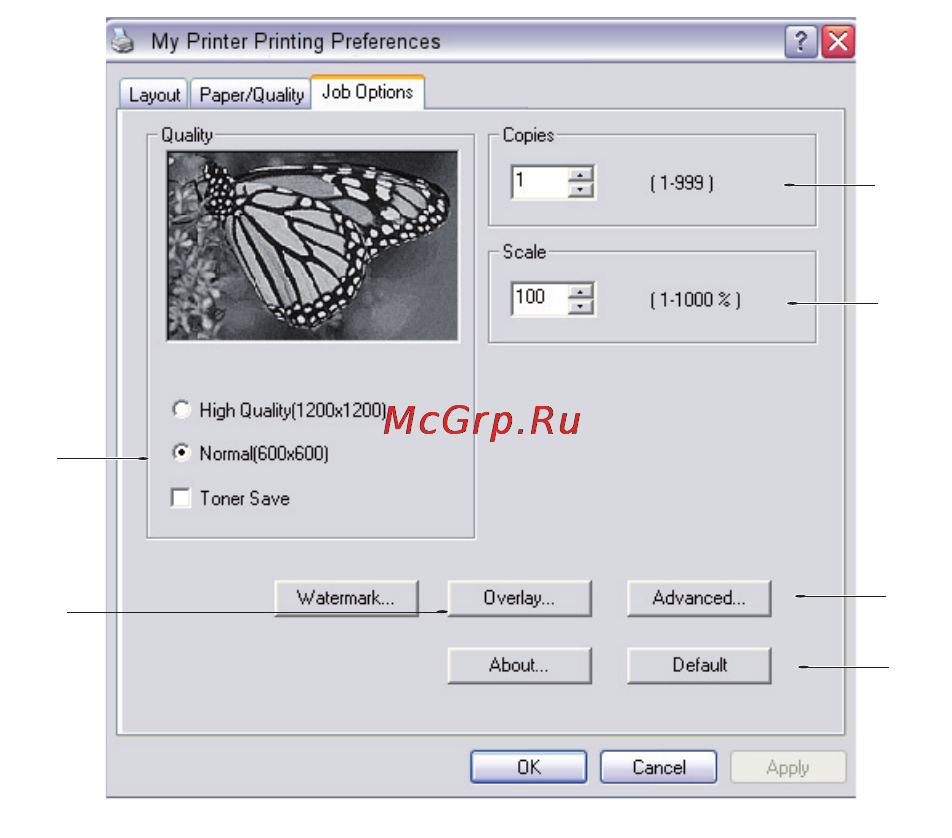Cancel the printing preferences dialog
Image resolution: width=952 pixels, height=838 pixels.
pyautogui.click(x=658, y=767)
